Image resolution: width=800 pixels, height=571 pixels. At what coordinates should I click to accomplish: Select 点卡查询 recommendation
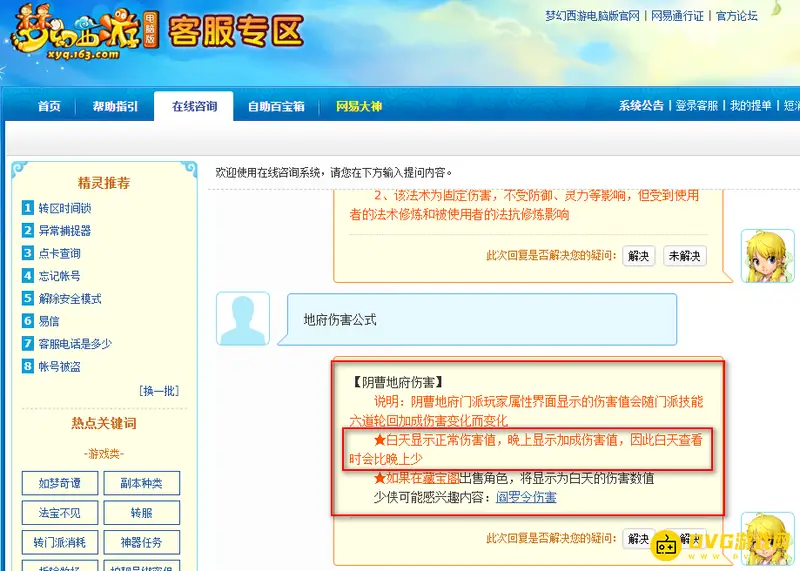coord(60,254)
